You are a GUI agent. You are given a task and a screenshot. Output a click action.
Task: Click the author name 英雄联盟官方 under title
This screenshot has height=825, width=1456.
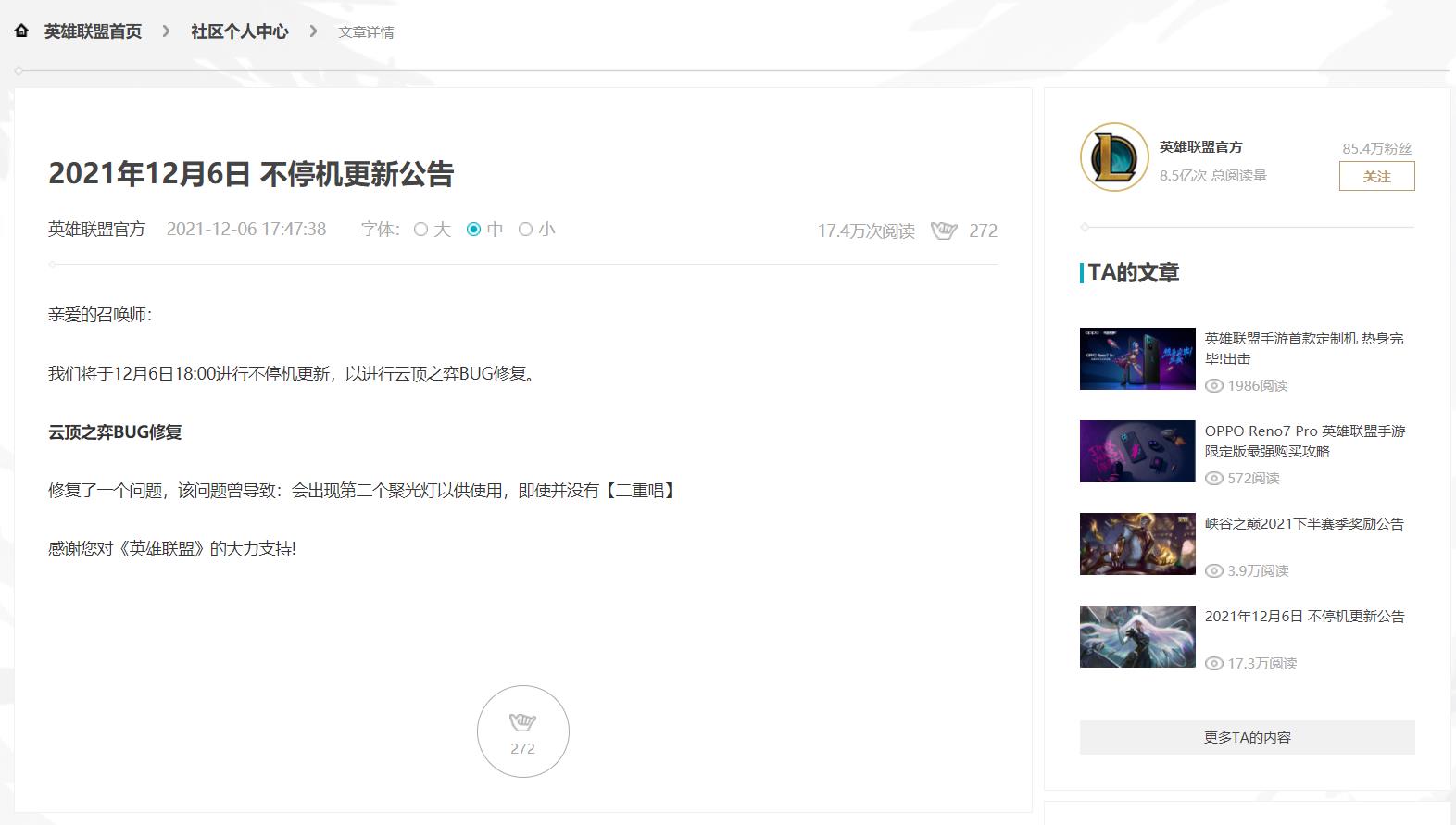(x=96, y=230)
